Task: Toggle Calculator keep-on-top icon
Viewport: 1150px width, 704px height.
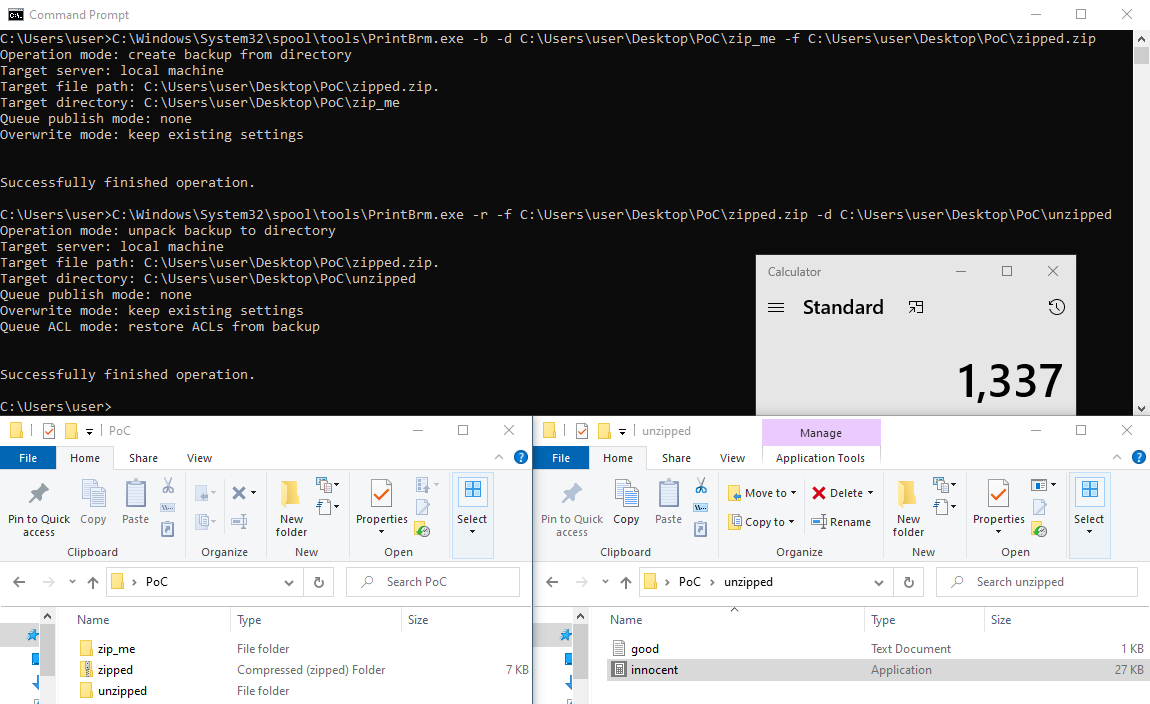Action: 916,307
